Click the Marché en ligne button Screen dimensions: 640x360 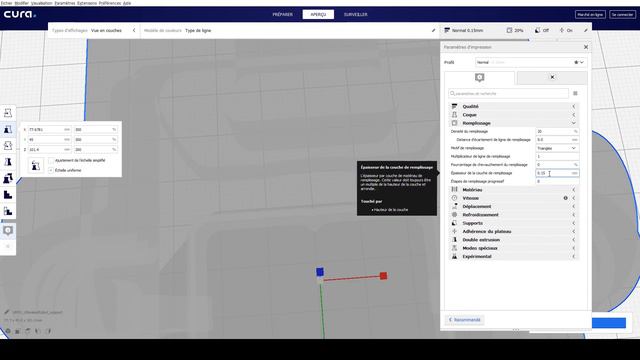pyautogui.click(x=590, y=14)
